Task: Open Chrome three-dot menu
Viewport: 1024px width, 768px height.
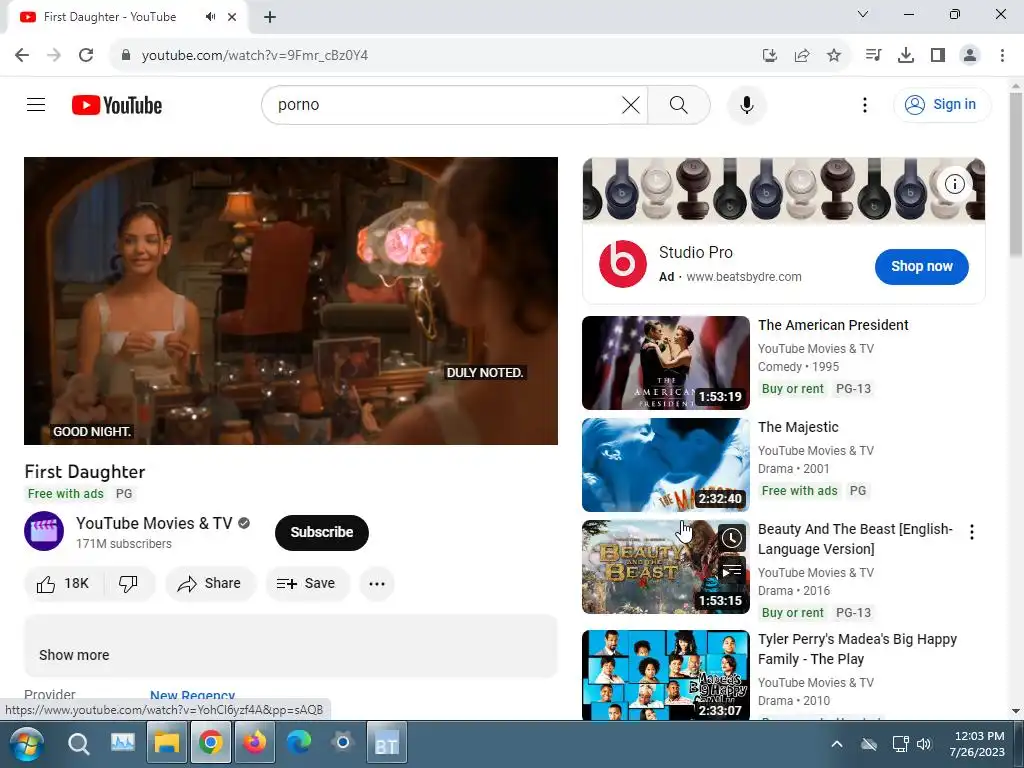Action: [x=1002, y=55]
